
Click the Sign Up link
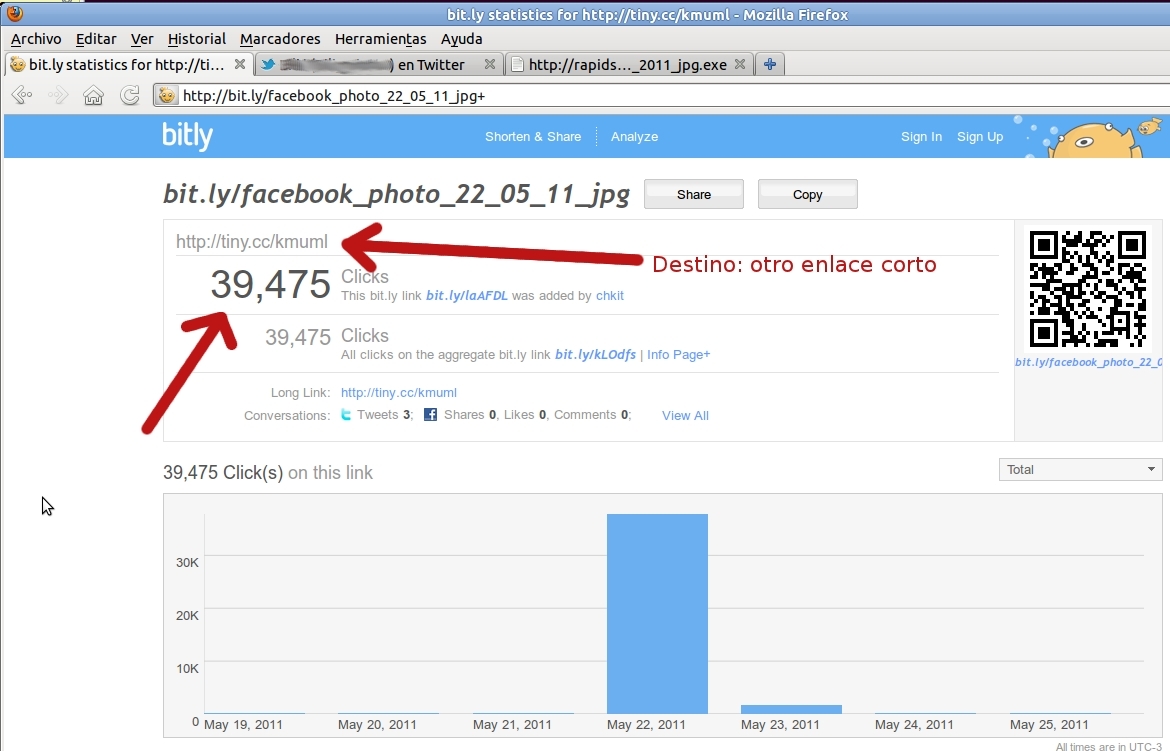click(980, 137)
